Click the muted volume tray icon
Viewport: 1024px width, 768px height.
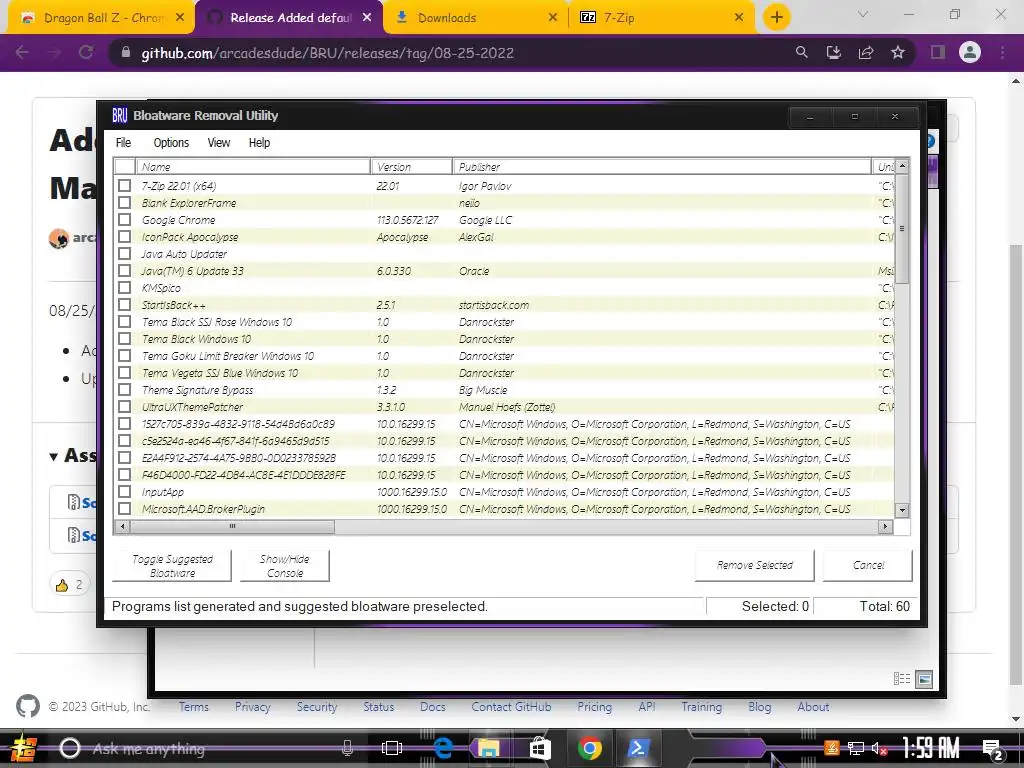pos(878,749)
